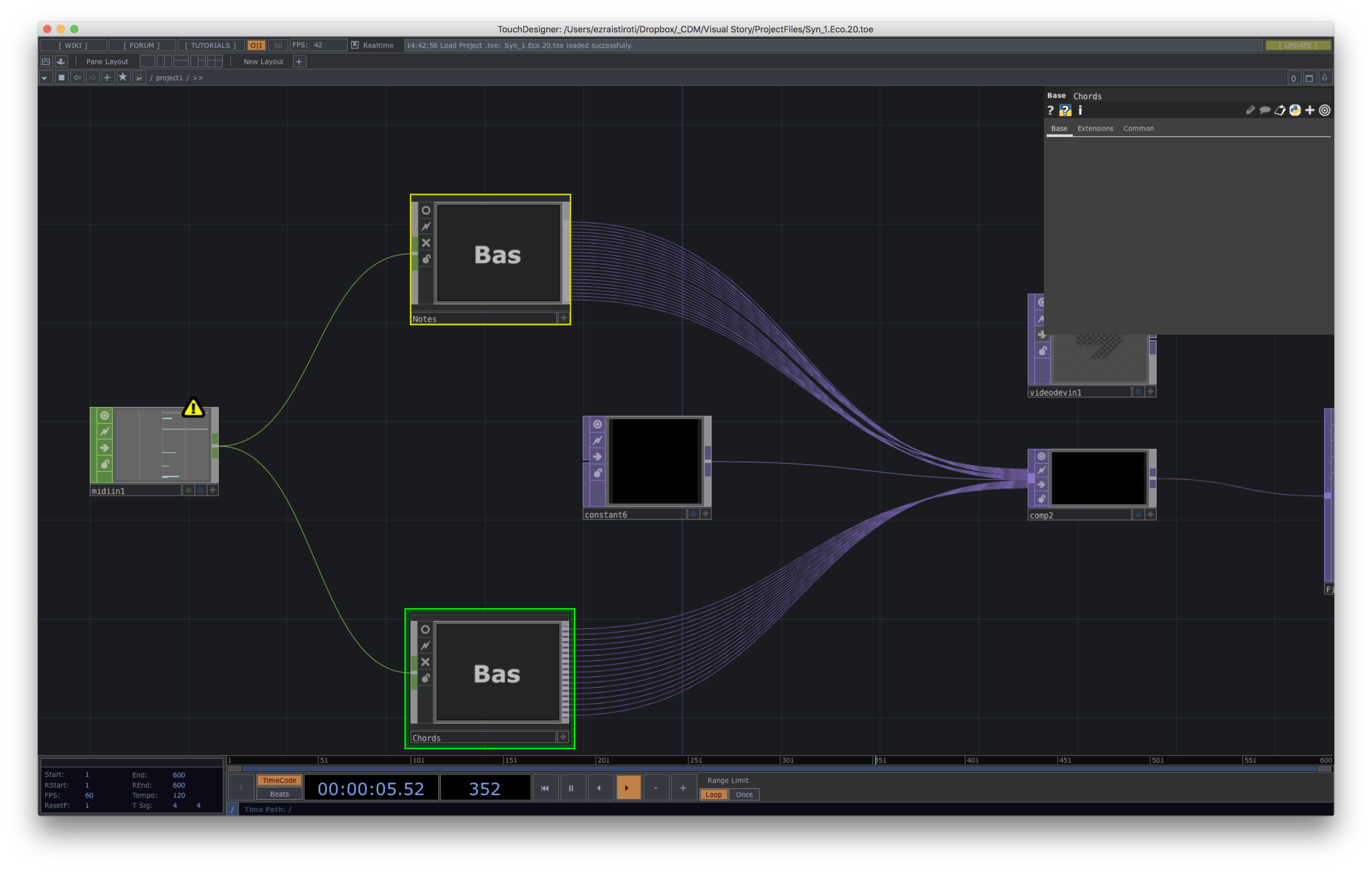Toggle viewer flag on Chords node

[425, 629]
